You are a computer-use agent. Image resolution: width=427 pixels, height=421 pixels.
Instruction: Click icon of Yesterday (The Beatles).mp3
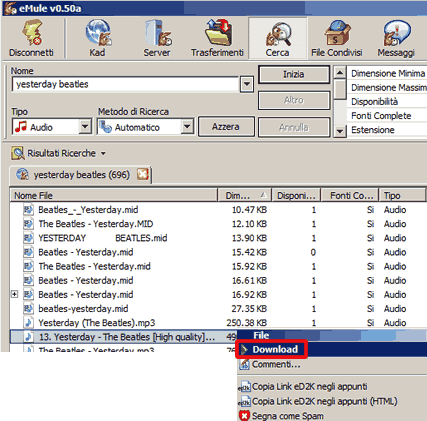[x=28, y=322]
